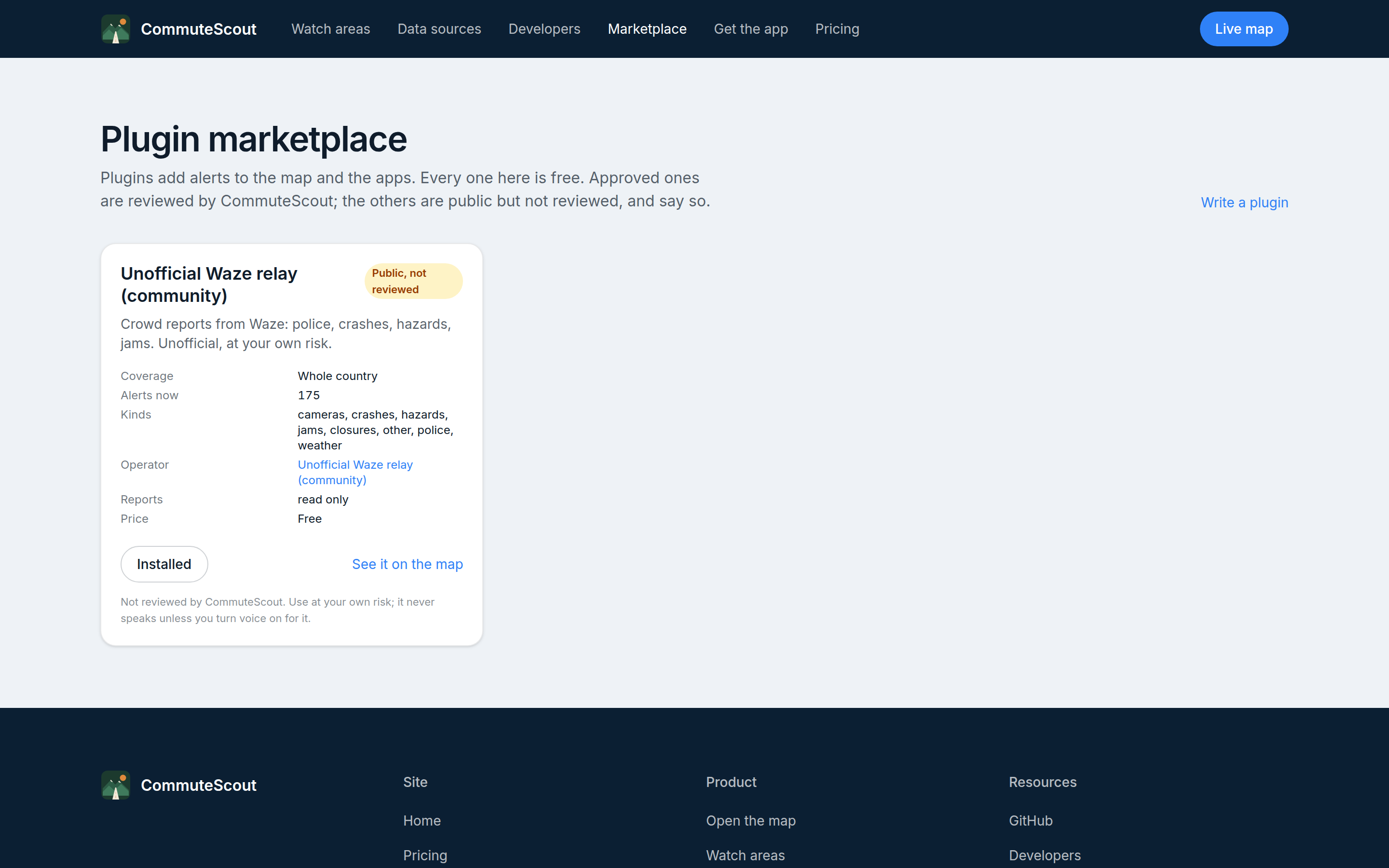The width and height of the screenshot is (1389, 868).
Task: Click the CommuteScout footer logo icon
Action: [115, 785]
